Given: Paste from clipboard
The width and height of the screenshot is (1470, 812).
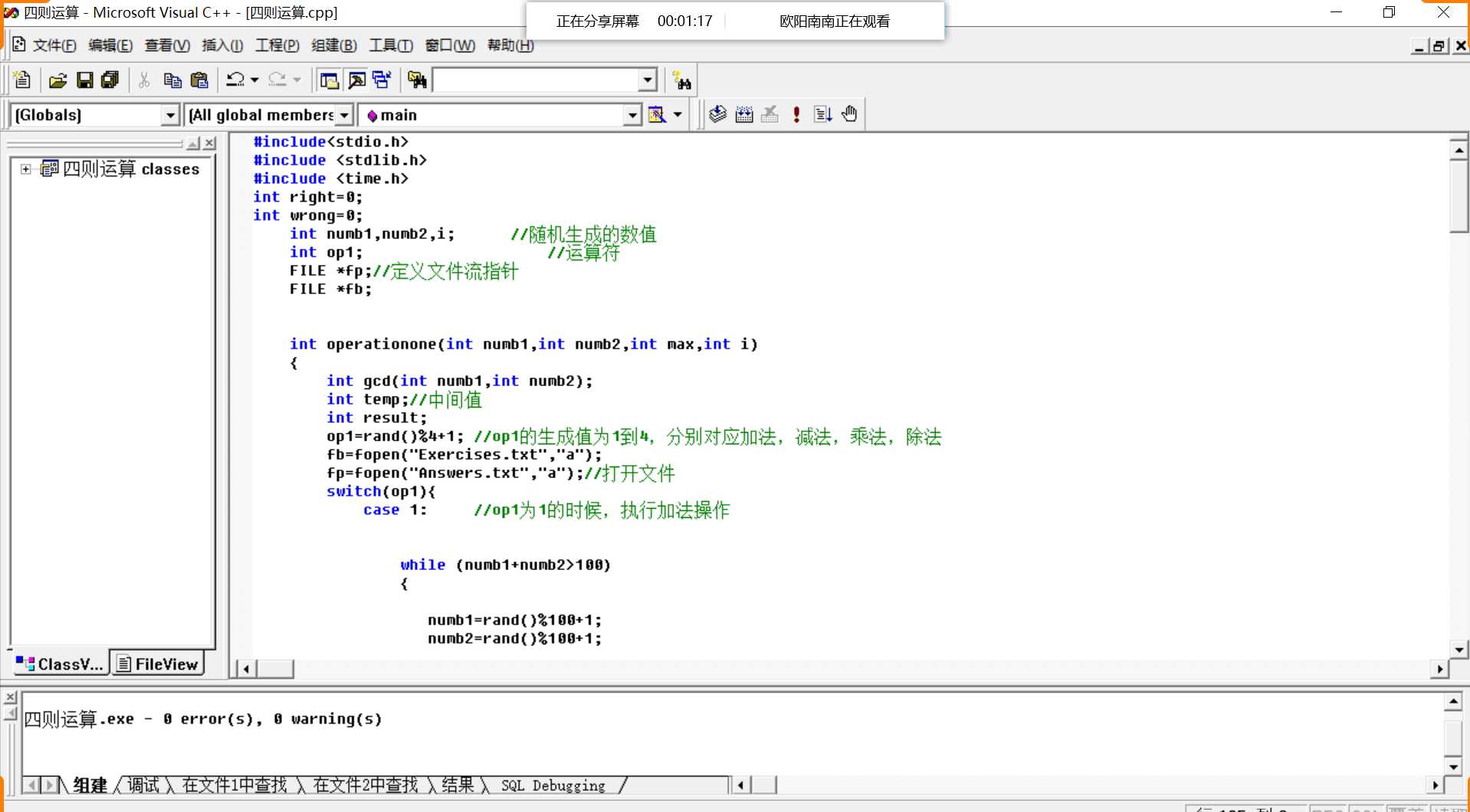Looking at the screenshot, I should pyautogui.click(x=199, y=80).
